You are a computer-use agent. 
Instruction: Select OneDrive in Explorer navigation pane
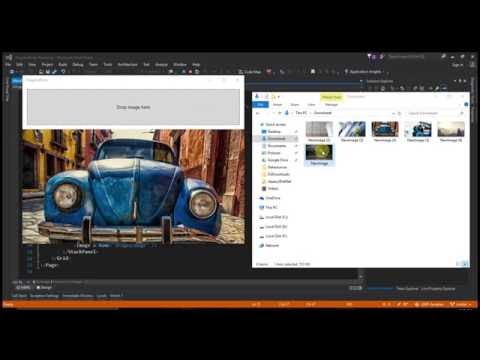coord(273,198)
